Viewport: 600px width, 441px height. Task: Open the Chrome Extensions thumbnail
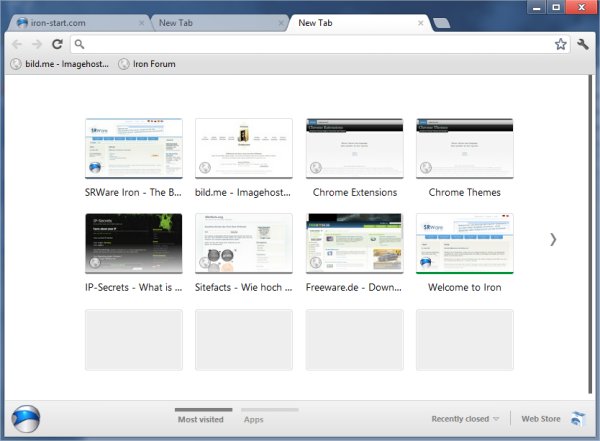coord(355,148)
